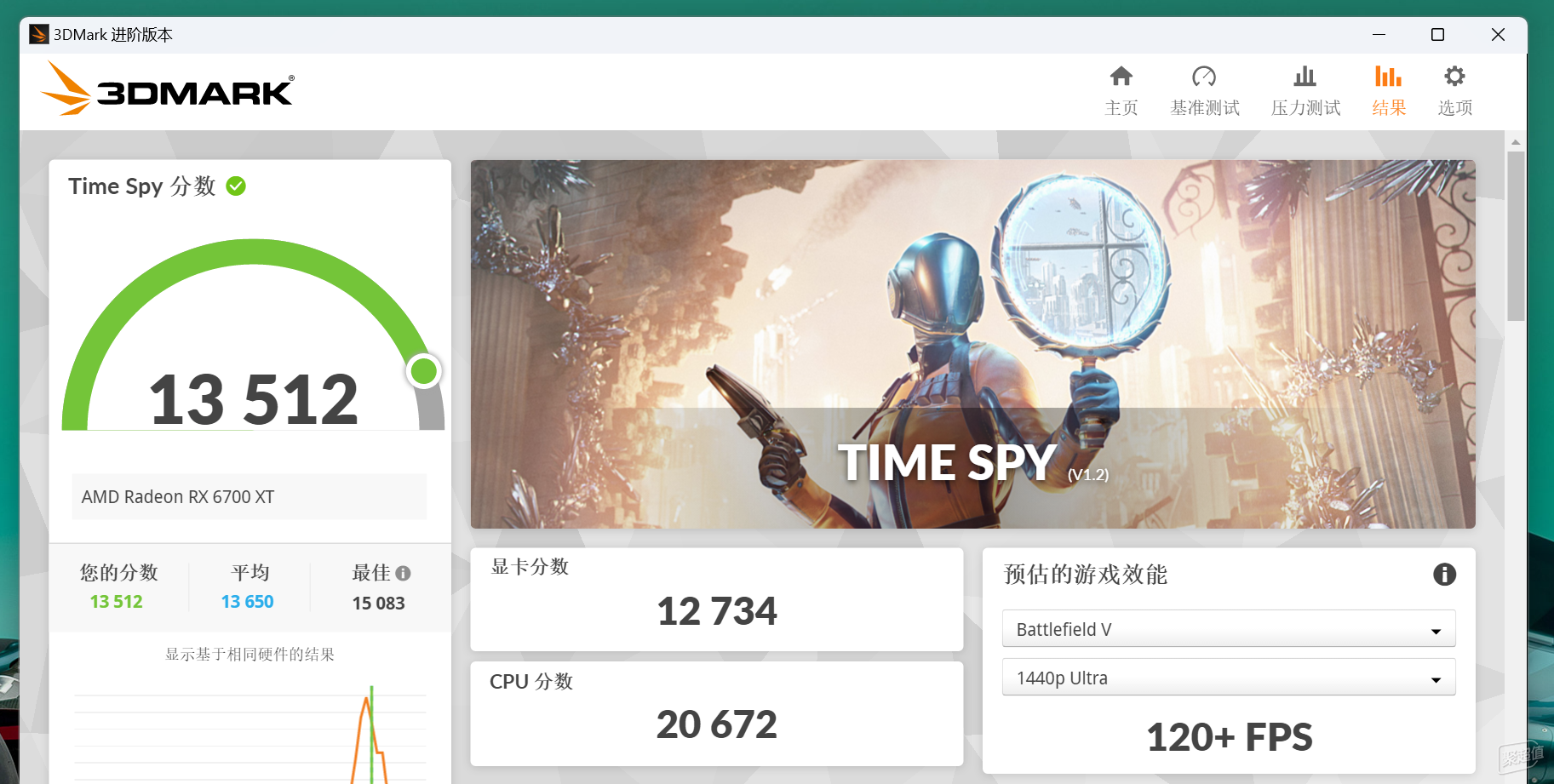The height and width of the screenshot is (784, 1554).
Task: Click the arrow on the Battlefield V combo box
Action: (x=1436, y=632)
